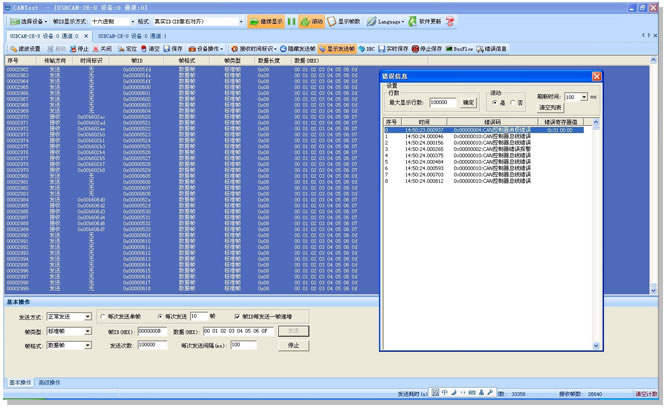Switch to the 高级操作 tab

point(48,382)
